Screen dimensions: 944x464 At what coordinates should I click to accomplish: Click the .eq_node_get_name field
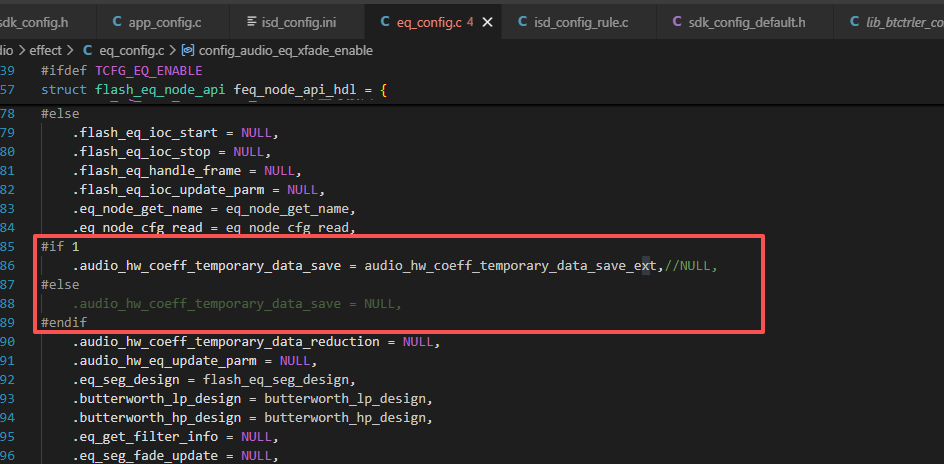pyautogui.click(x=137, y=209)
